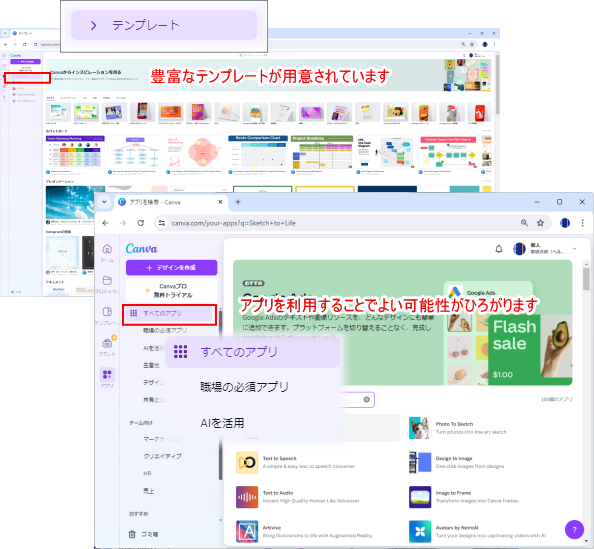Open Chrome three-dot menu in front window

click(582, 223)
